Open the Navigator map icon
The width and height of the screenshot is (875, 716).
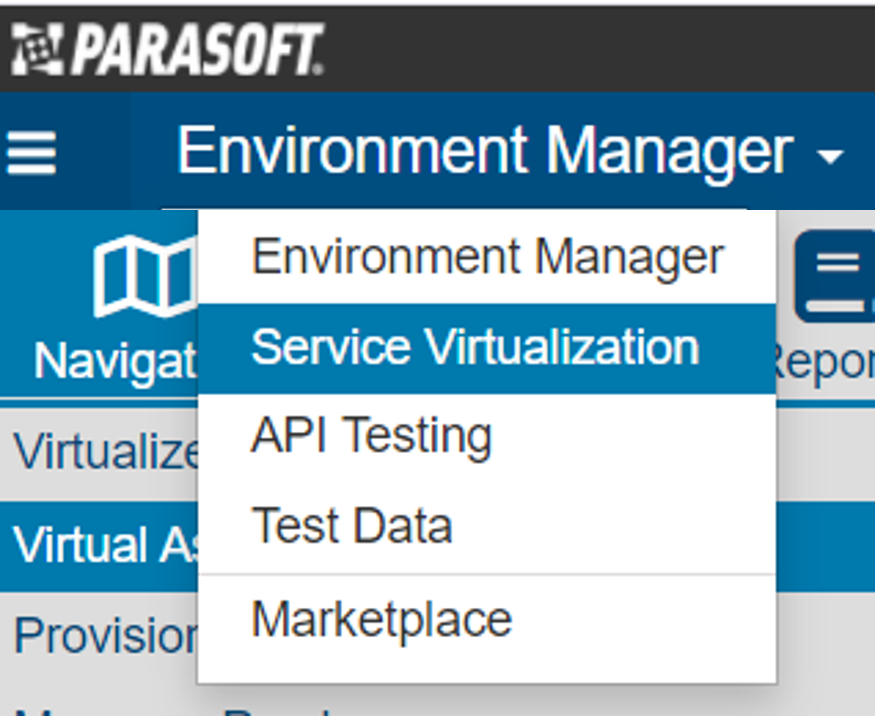[x=146, y=277]
